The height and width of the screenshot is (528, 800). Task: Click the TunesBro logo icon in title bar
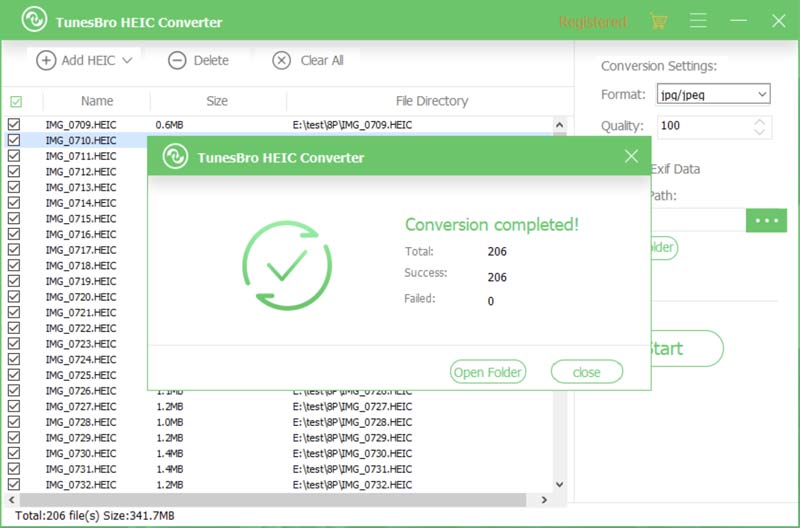pyautogui.click(x=34, y=20)
